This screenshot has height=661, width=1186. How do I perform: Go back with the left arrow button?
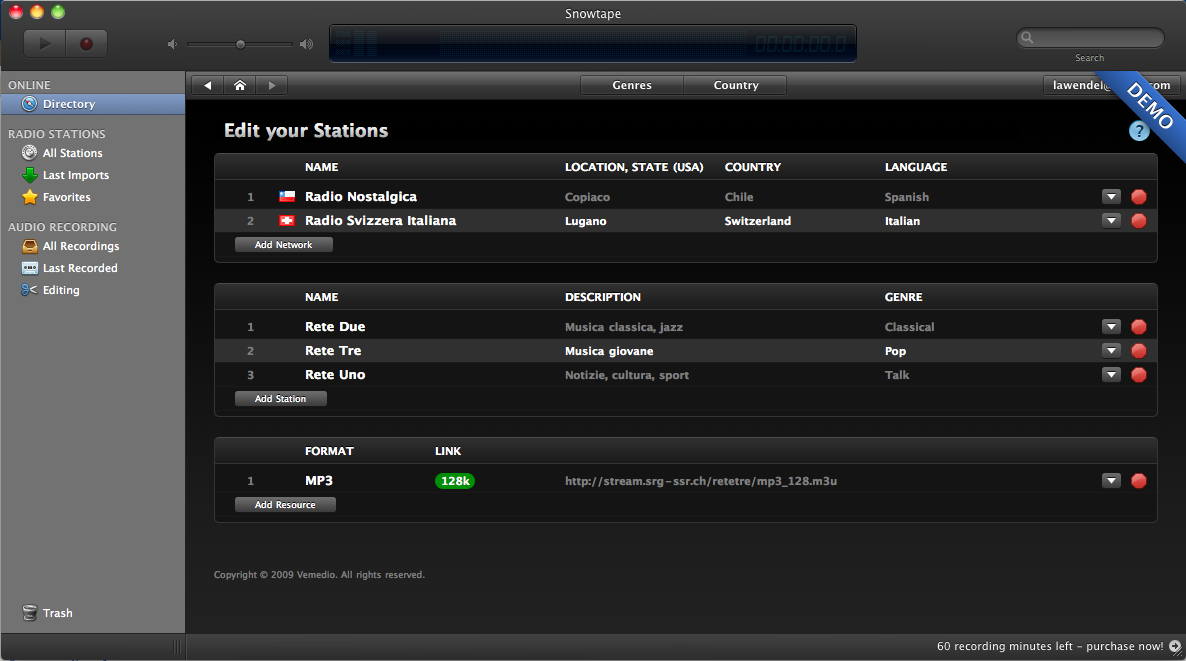pos(207,85)
